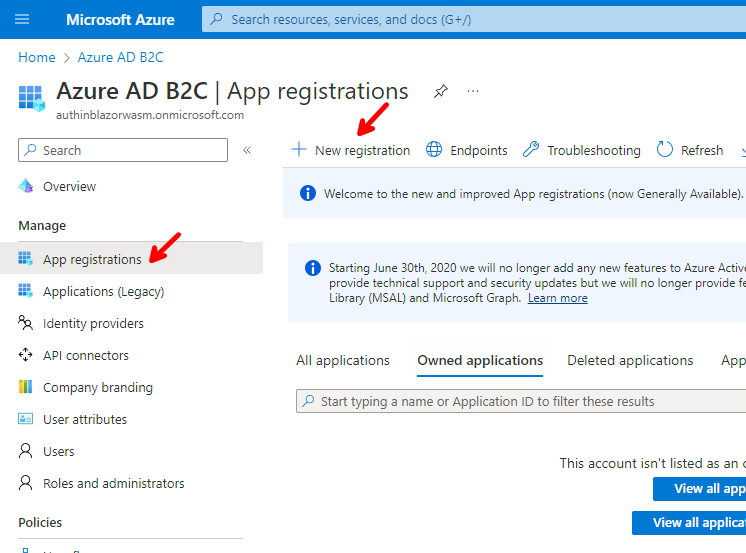This screenshot has height=553, width=746.
Task: Click the Company branding icon
Action: coord(25,387)
